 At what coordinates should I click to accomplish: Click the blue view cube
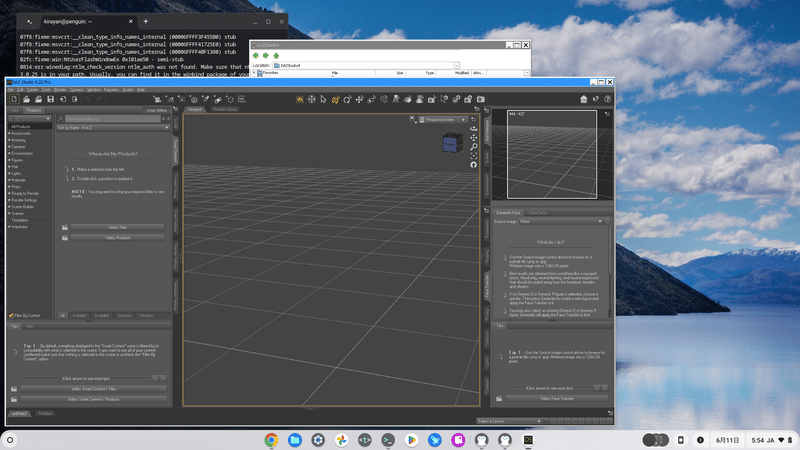coord(452,143)
